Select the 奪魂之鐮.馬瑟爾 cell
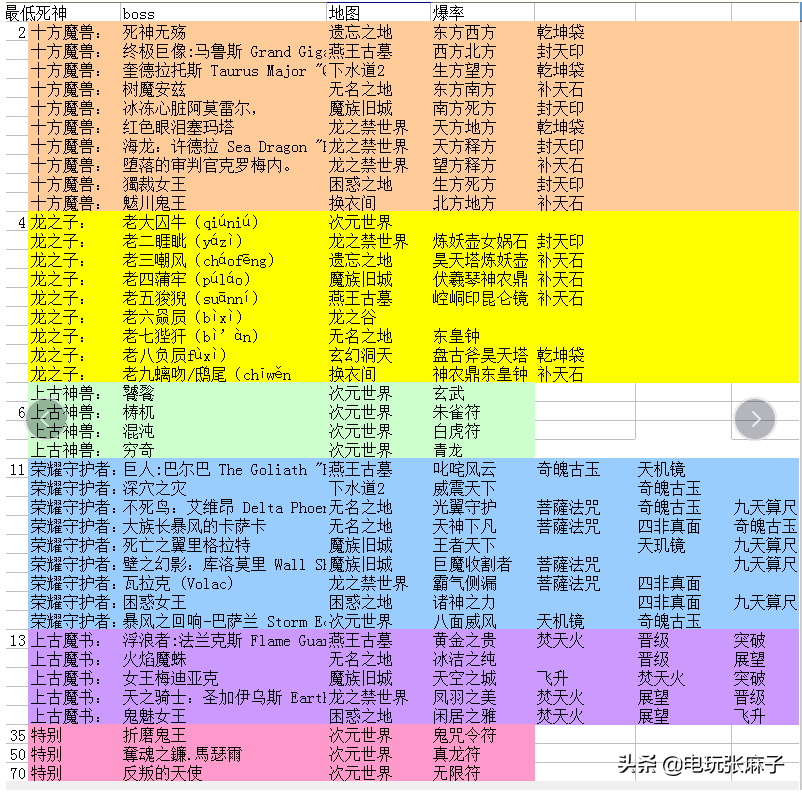 [182, 754]
